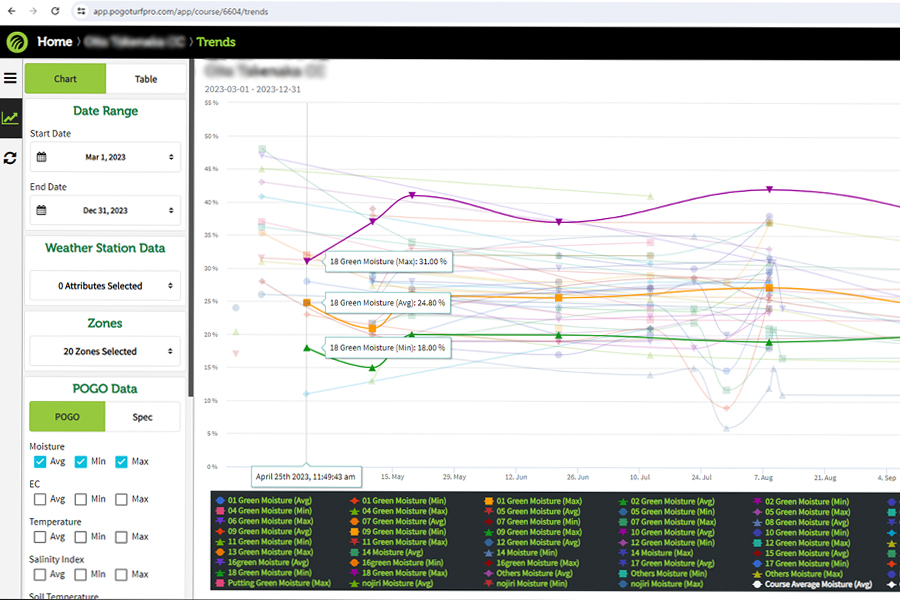Expand the 20 Zones Selected dropdown

[105, 351]
